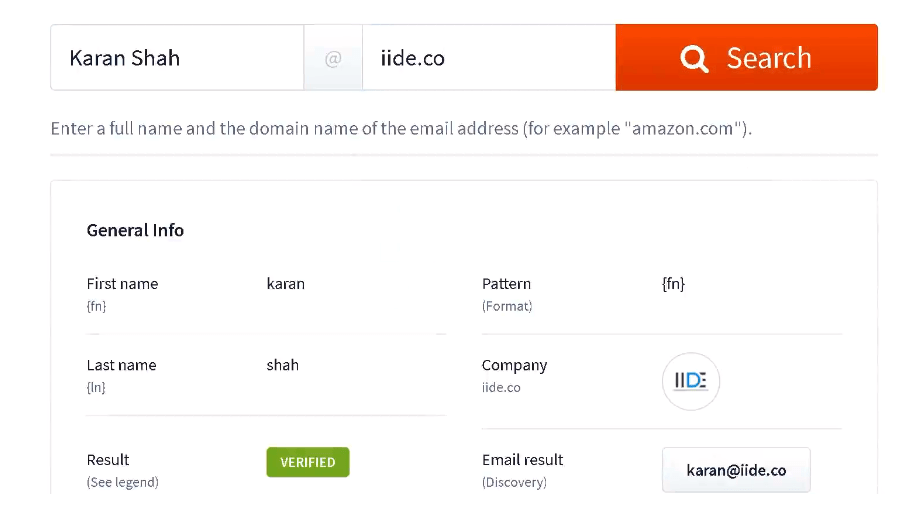The width and height of the screenshot is (917, 519).
Task: Click the "Email result" label
Action: (x=522, y=460)
